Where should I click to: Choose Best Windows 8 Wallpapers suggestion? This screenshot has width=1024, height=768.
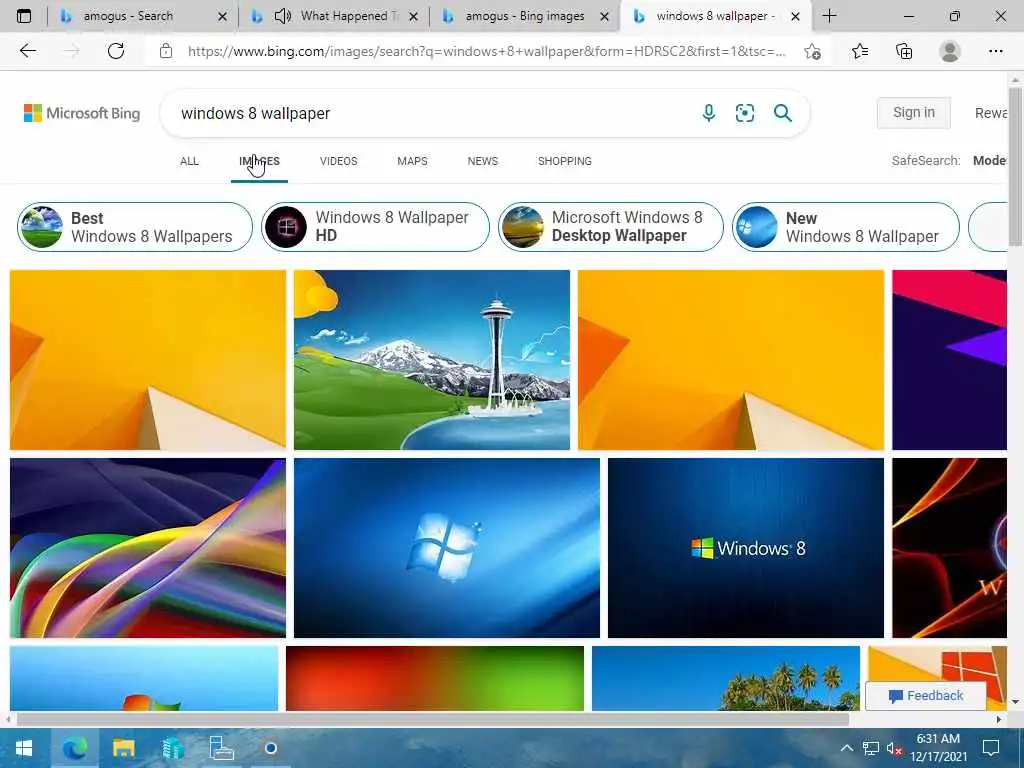click(135, 227)
